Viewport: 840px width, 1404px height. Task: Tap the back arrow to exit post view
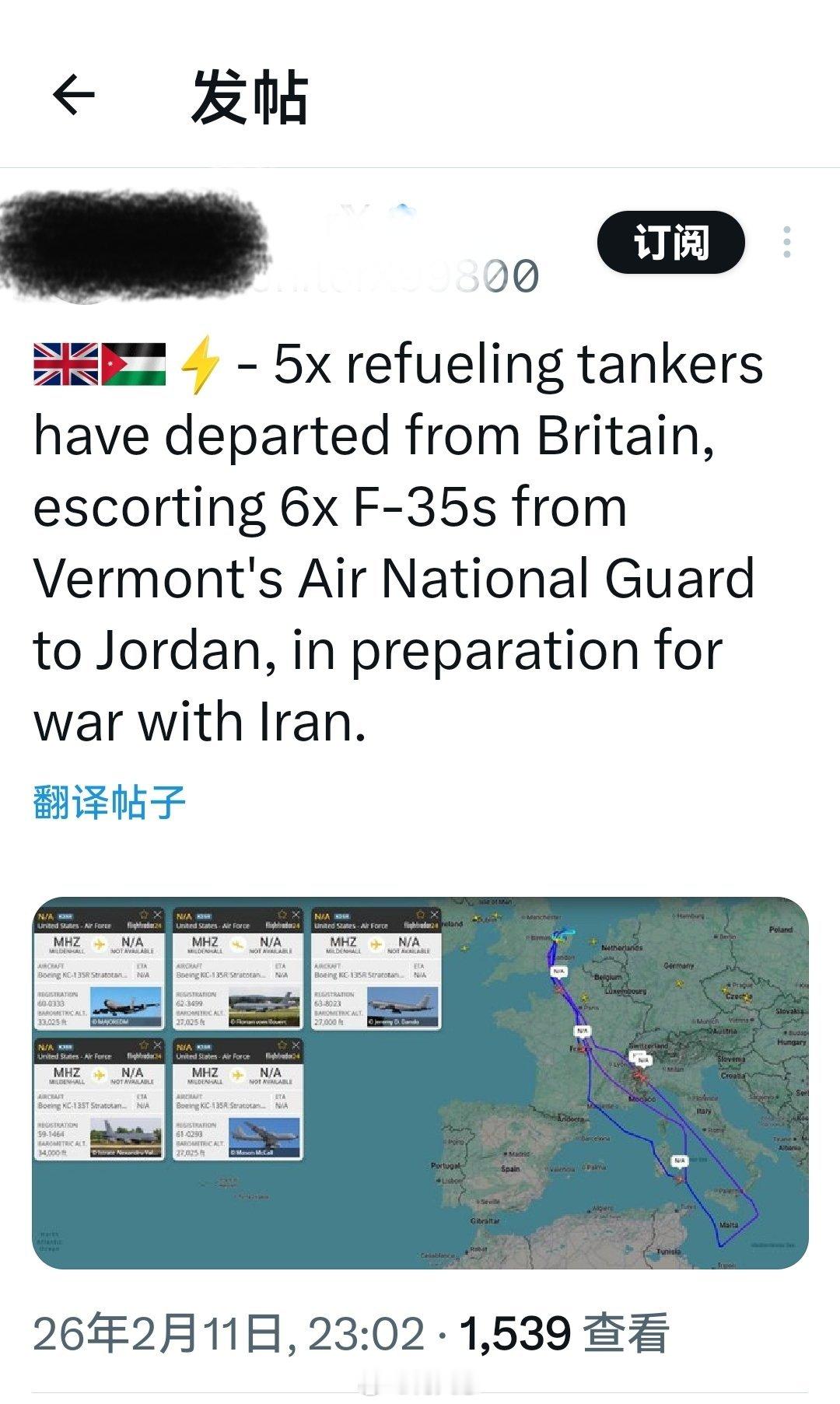point(74,95)
